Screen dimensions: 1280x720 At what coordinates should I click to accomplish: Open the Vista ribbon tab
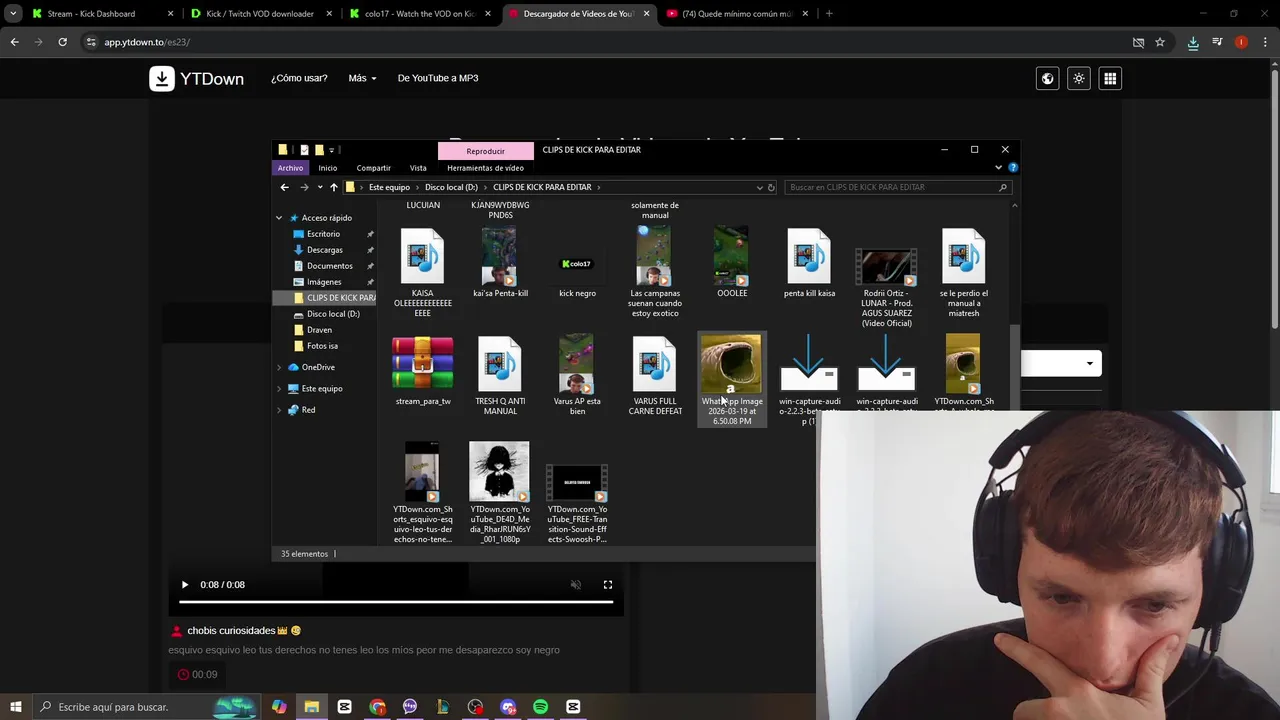pyautogui.click(x=418, y=168)
